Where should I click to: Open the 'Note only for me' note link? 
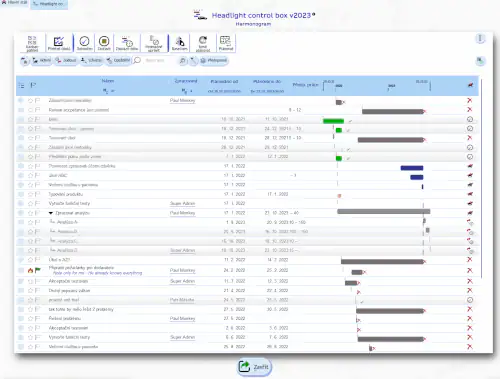point(97,273)
